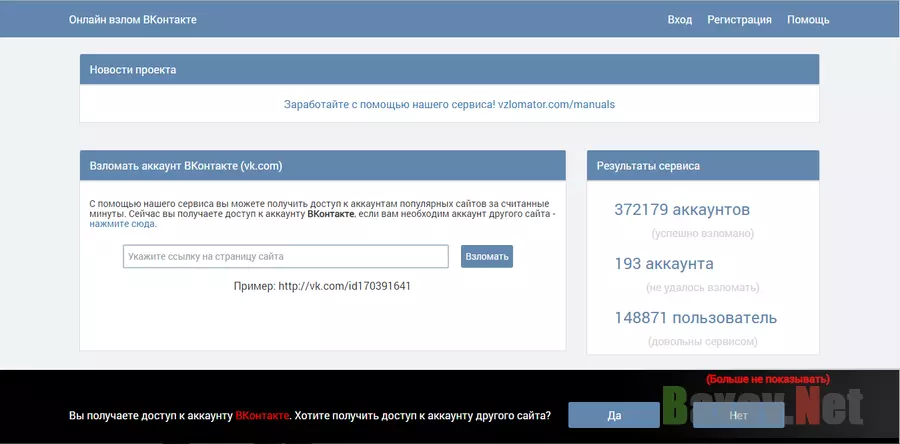Image resolution: width=900 pixels, height=444 pixels.
Task: Click the Взломать button
Action: (487, 256)
